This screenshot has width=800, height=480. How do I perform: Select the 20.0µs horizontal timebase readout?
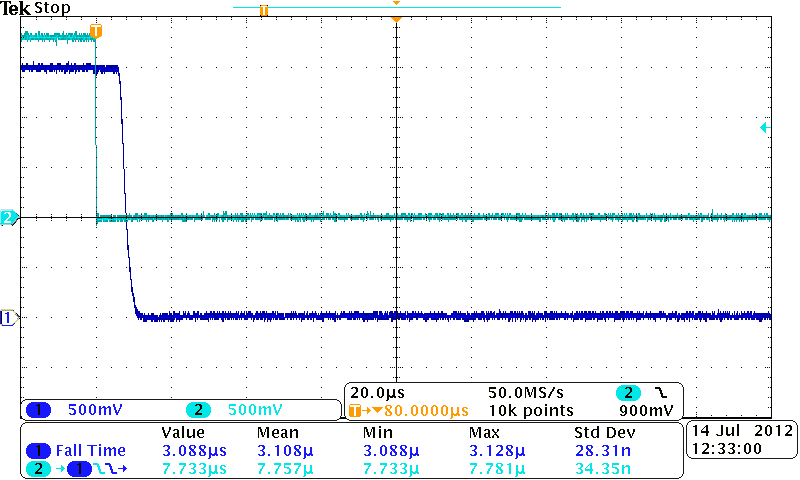click(x=380, y=392)
